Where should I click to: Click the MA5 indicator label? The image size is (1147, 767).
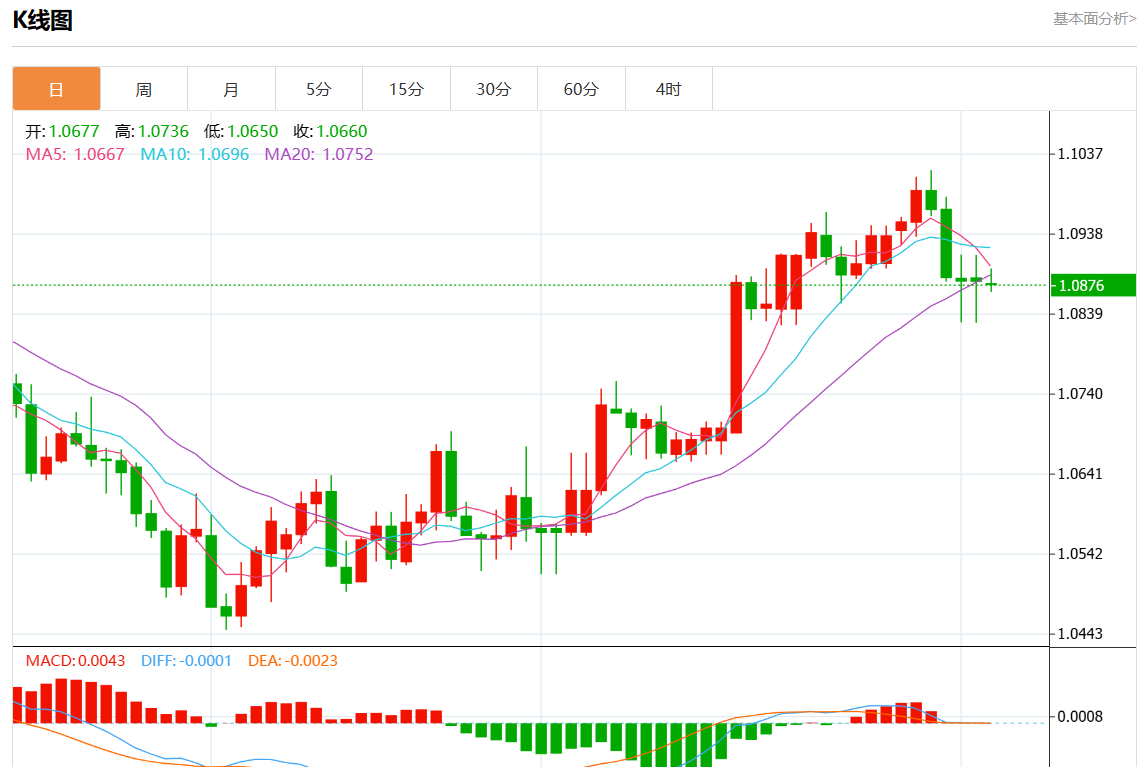75,154
